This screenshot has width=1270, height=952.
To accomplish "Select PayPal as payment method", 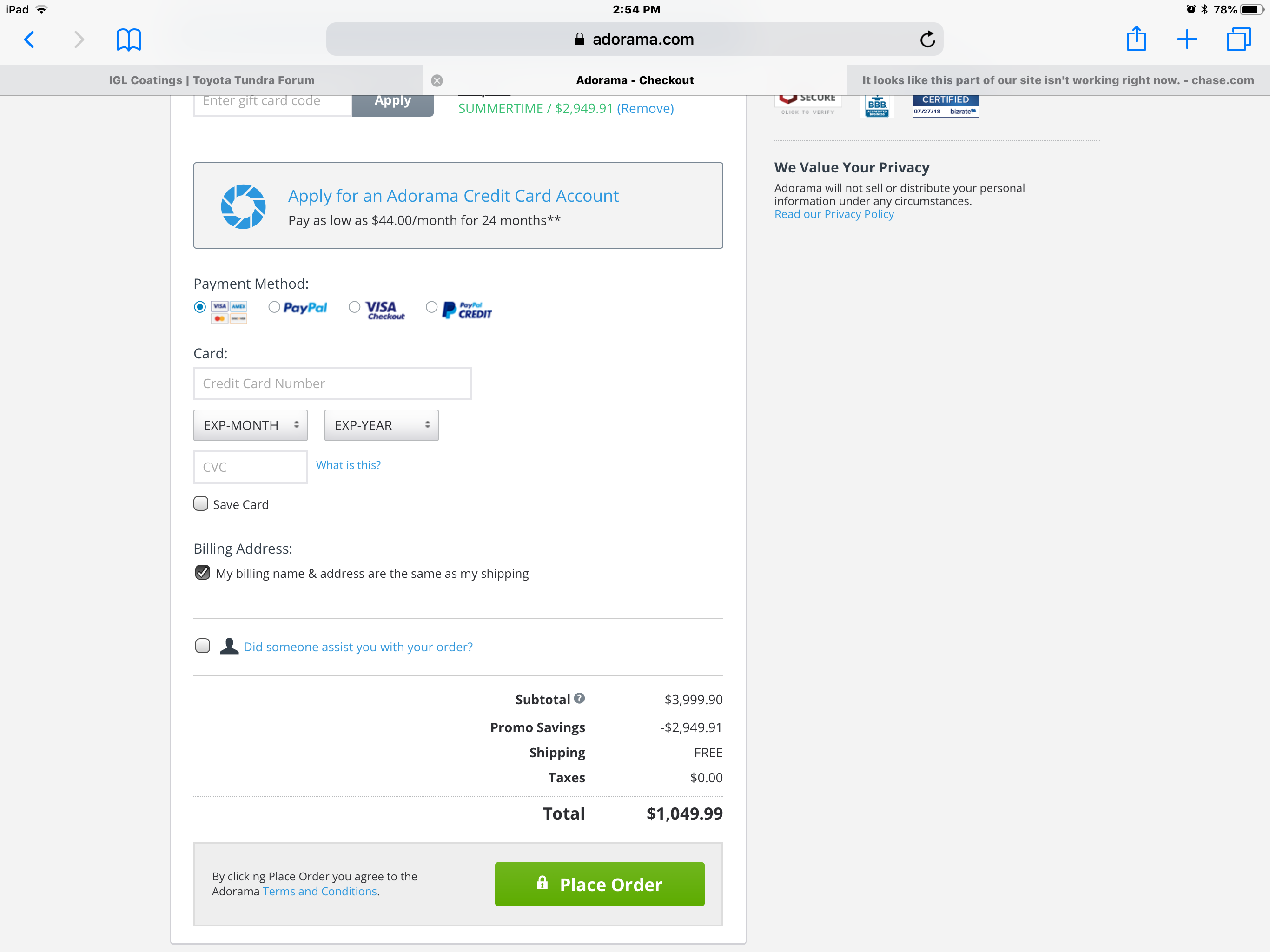I will [274, 307].
